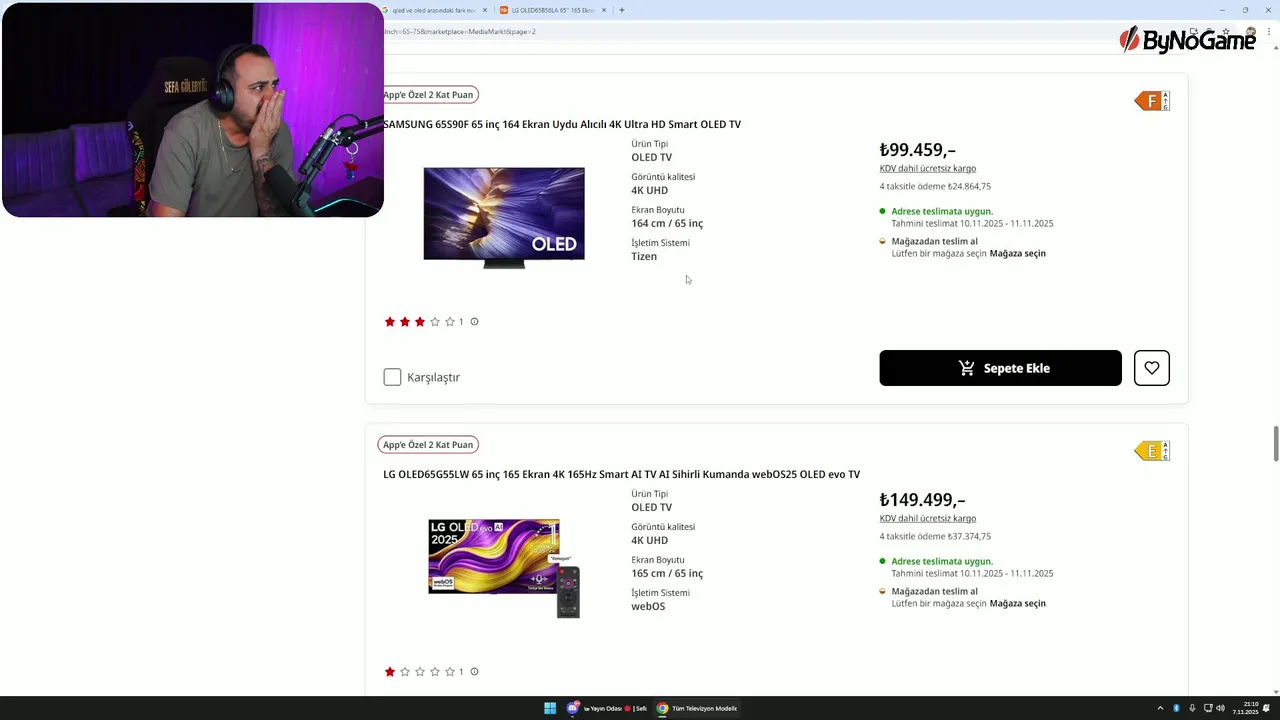1280x720 pixels.
Task: Choose Mağaza seçin for LG TV
Action: tap(1017, 603)
